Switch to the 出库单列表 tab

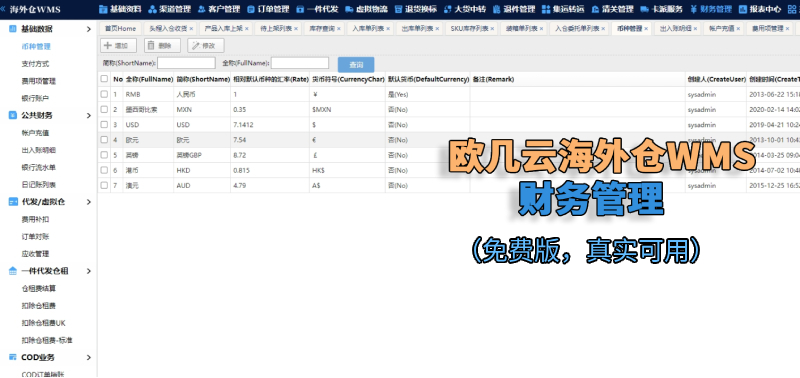point(420,29)
